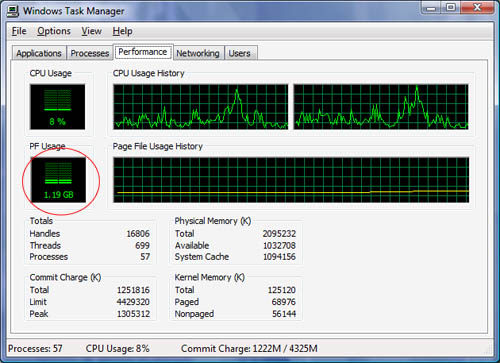
Task: Click the CPU Usage 8 % gauge
Action: click(57, 107)
